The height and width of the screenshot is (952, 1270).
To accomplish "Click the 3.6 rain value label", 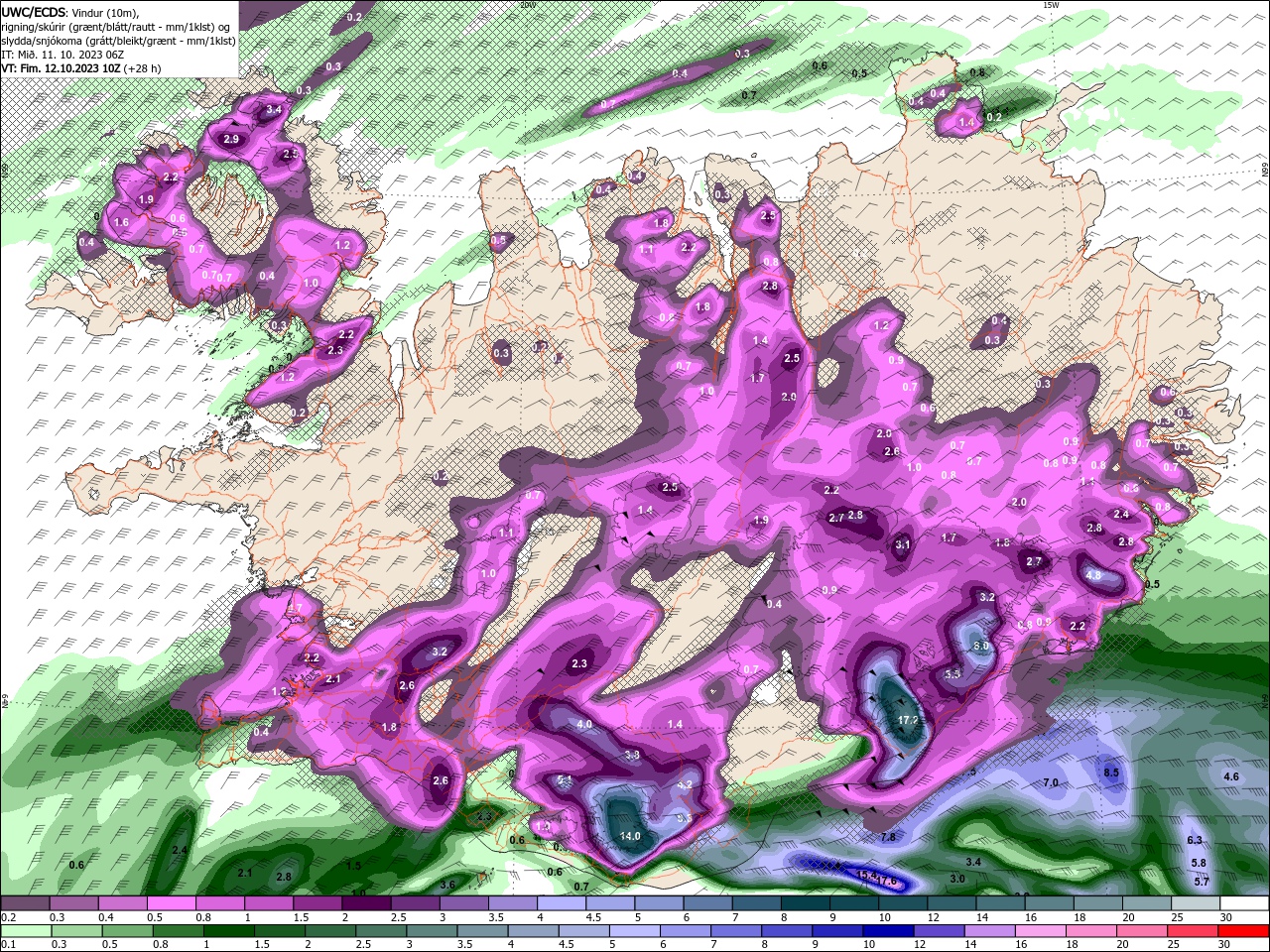I will [x=447, y=885].
